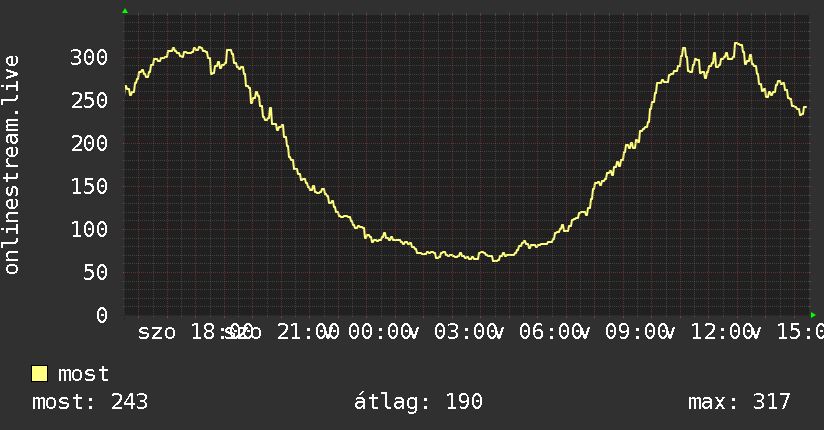
Task: Click the 0 y-axis label
Action: (x=101, y=315)
